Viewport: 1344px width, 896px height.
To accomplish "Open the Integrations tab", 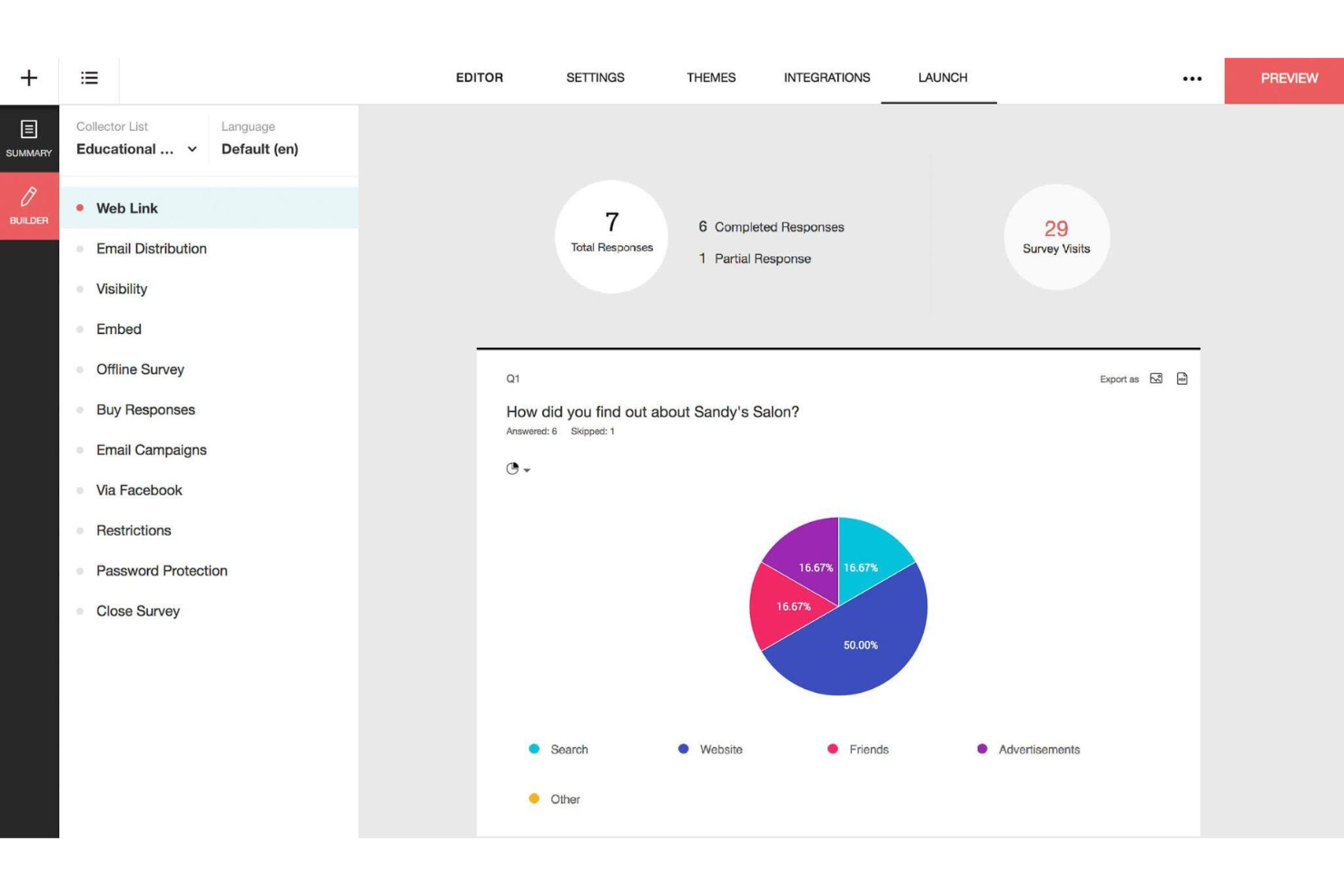I will [x=826, y=77].
